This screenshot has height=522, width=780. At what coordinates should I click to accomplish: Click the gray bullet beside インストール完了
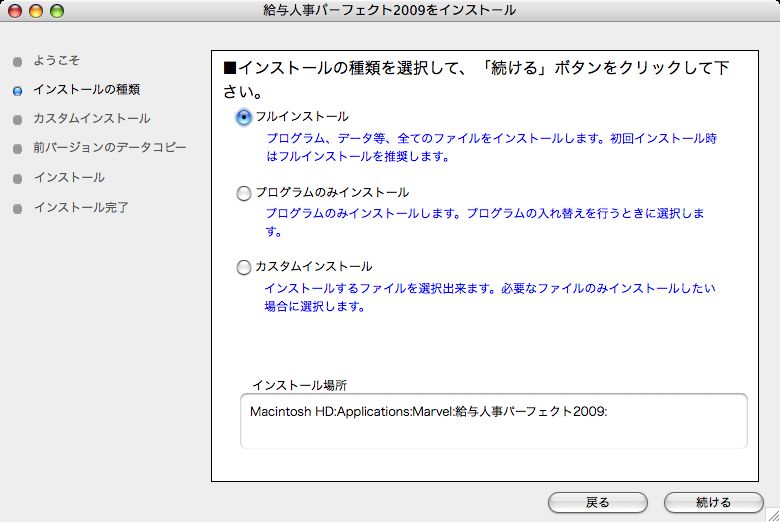click(17, 209)
